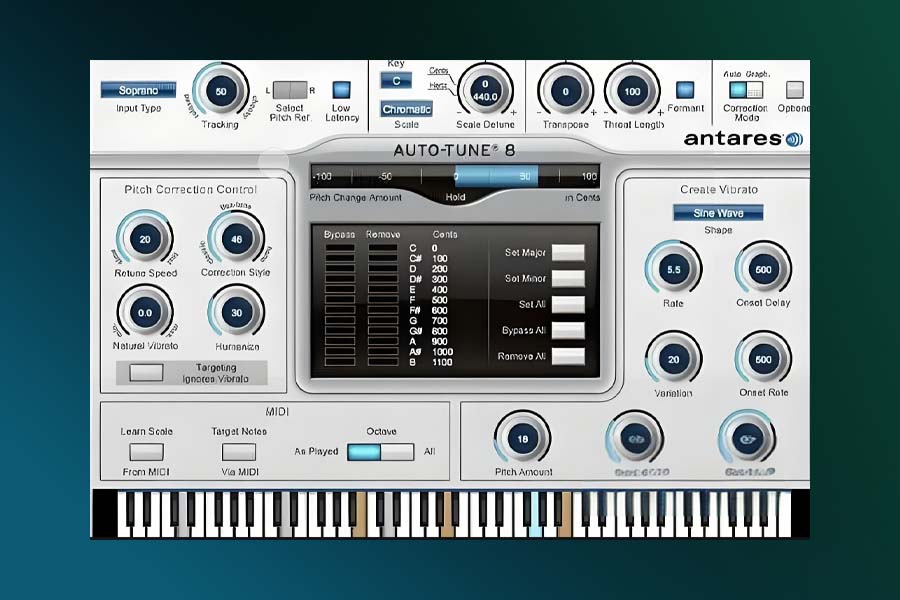
Task: Click the Natural Vibrato knob
Action: [145, 312]
